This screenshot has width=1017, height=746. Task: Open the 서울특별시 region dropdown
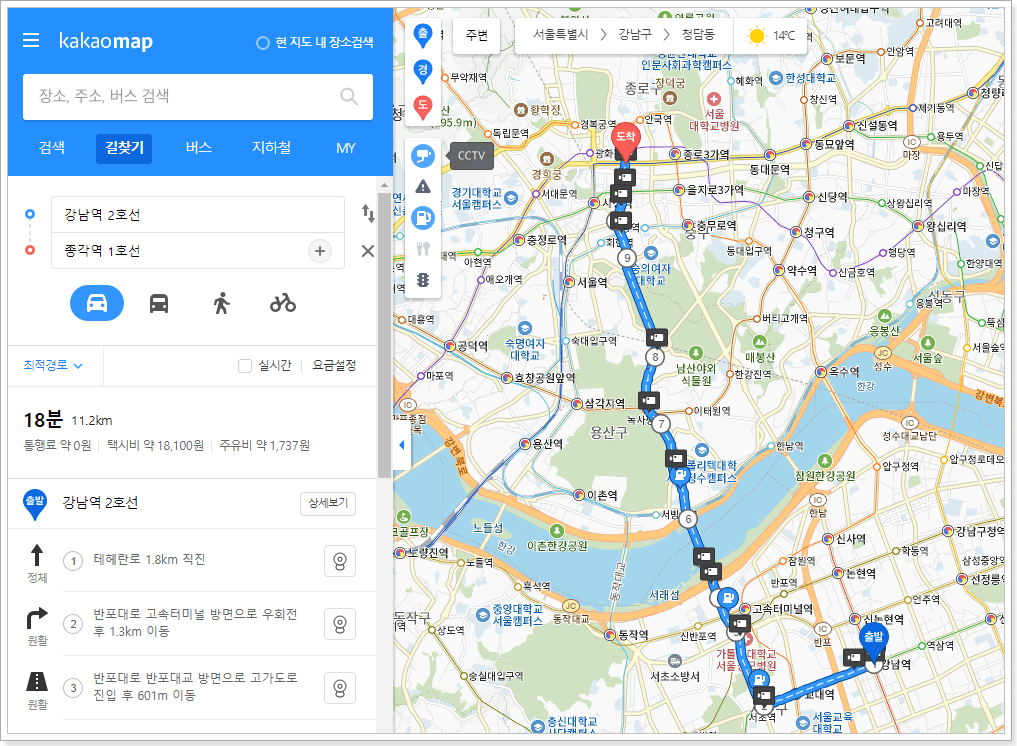tap(560, 35)
